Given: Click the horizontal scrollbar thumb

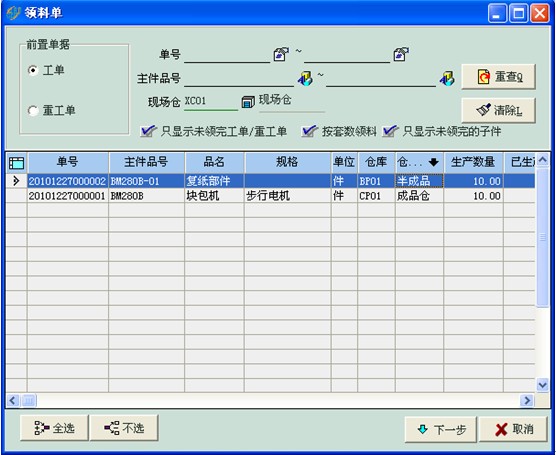Looking at the screenshot, I should [x=28, y=401].
